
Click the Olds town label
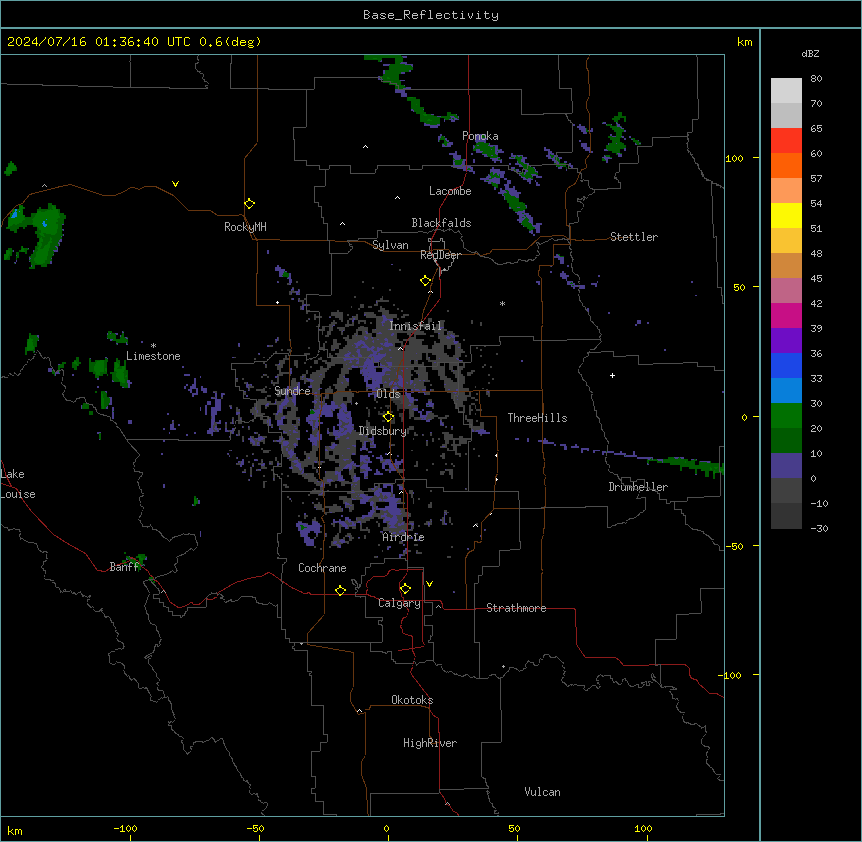point(388,394)
